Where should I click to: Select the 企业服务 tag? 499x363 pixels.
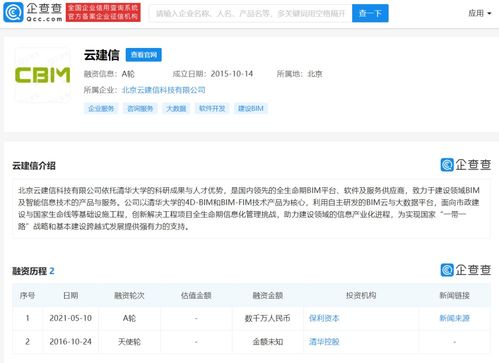pos(101,108)
